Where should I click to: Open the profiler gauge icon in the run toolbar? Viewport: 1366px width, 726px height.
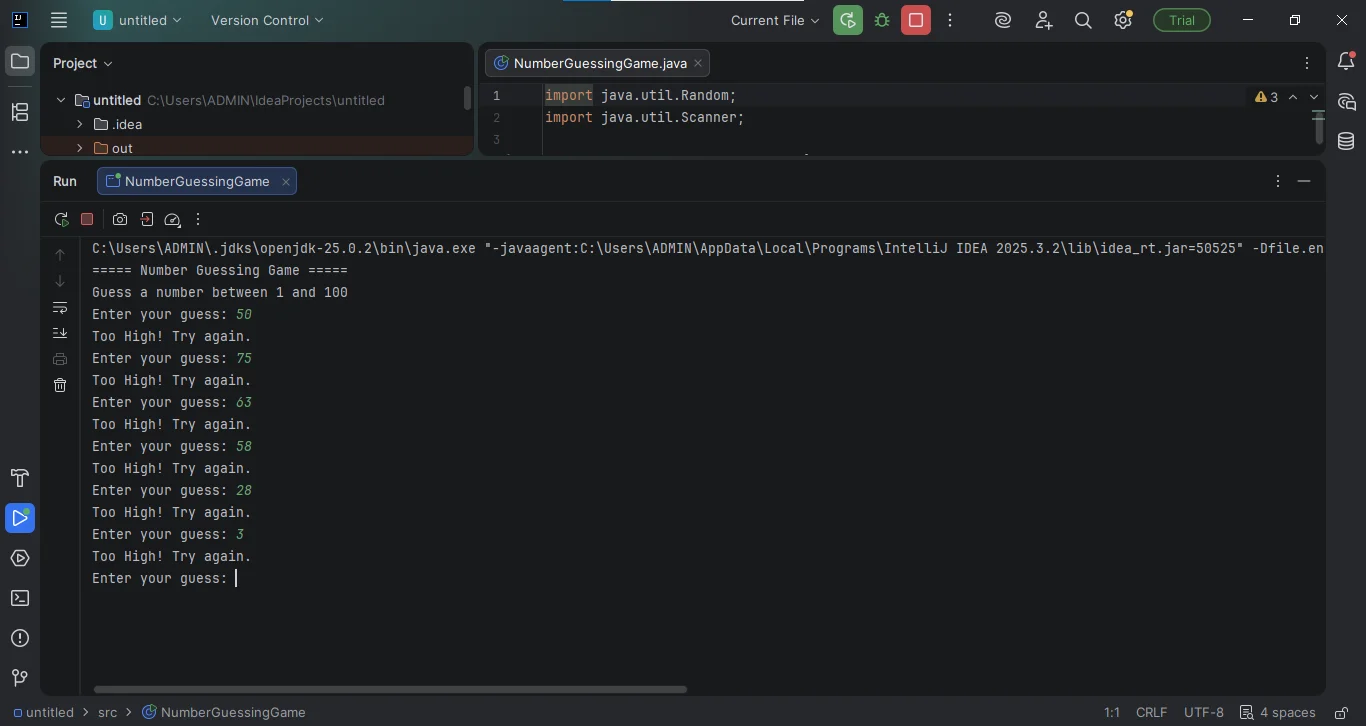point(172,219)
